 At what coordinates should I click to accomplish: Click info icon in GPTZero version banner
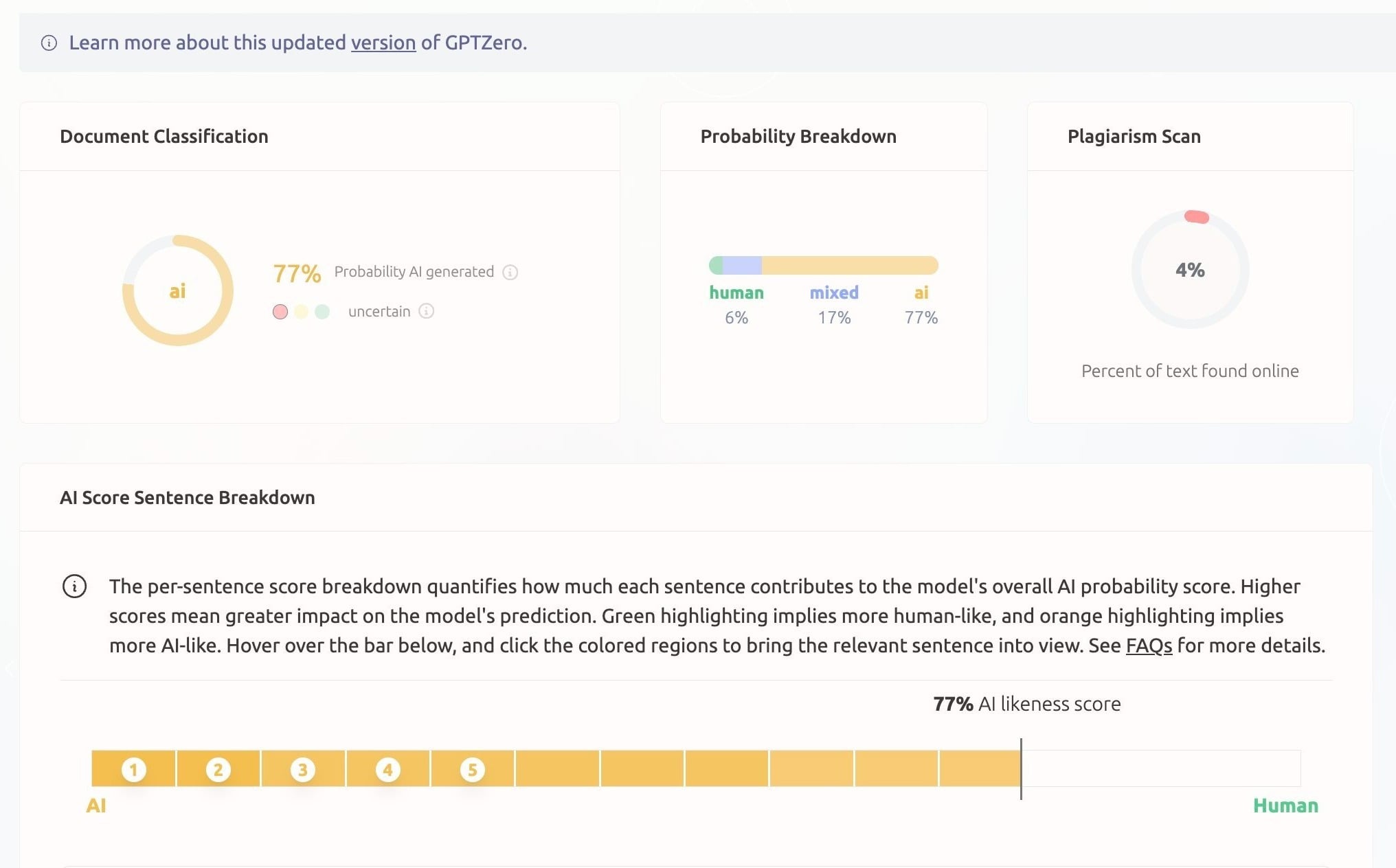(49, 43)
